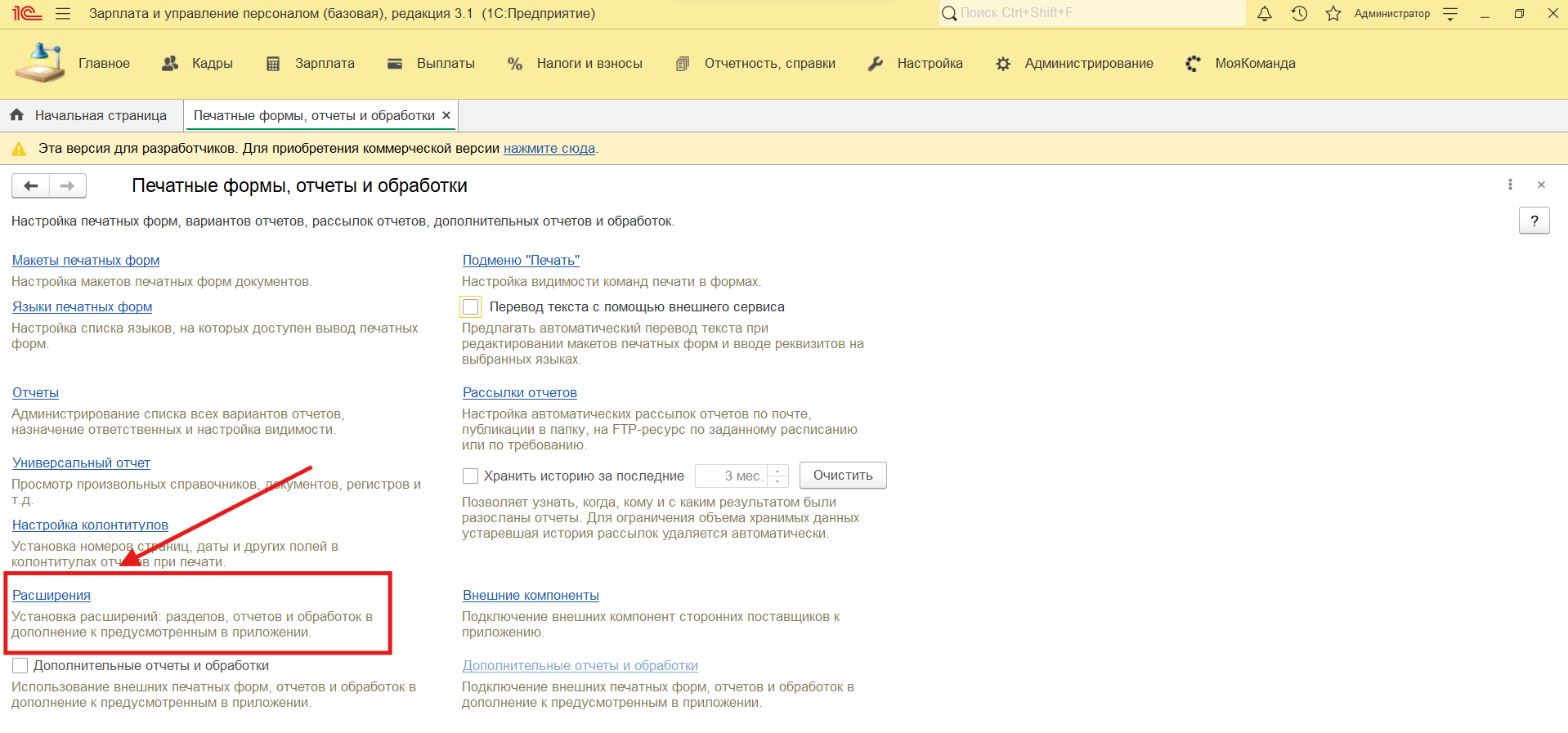Open favorites star icon
The height and width of the screenshot is (733, 1568).
click(x=1333, y=14)
